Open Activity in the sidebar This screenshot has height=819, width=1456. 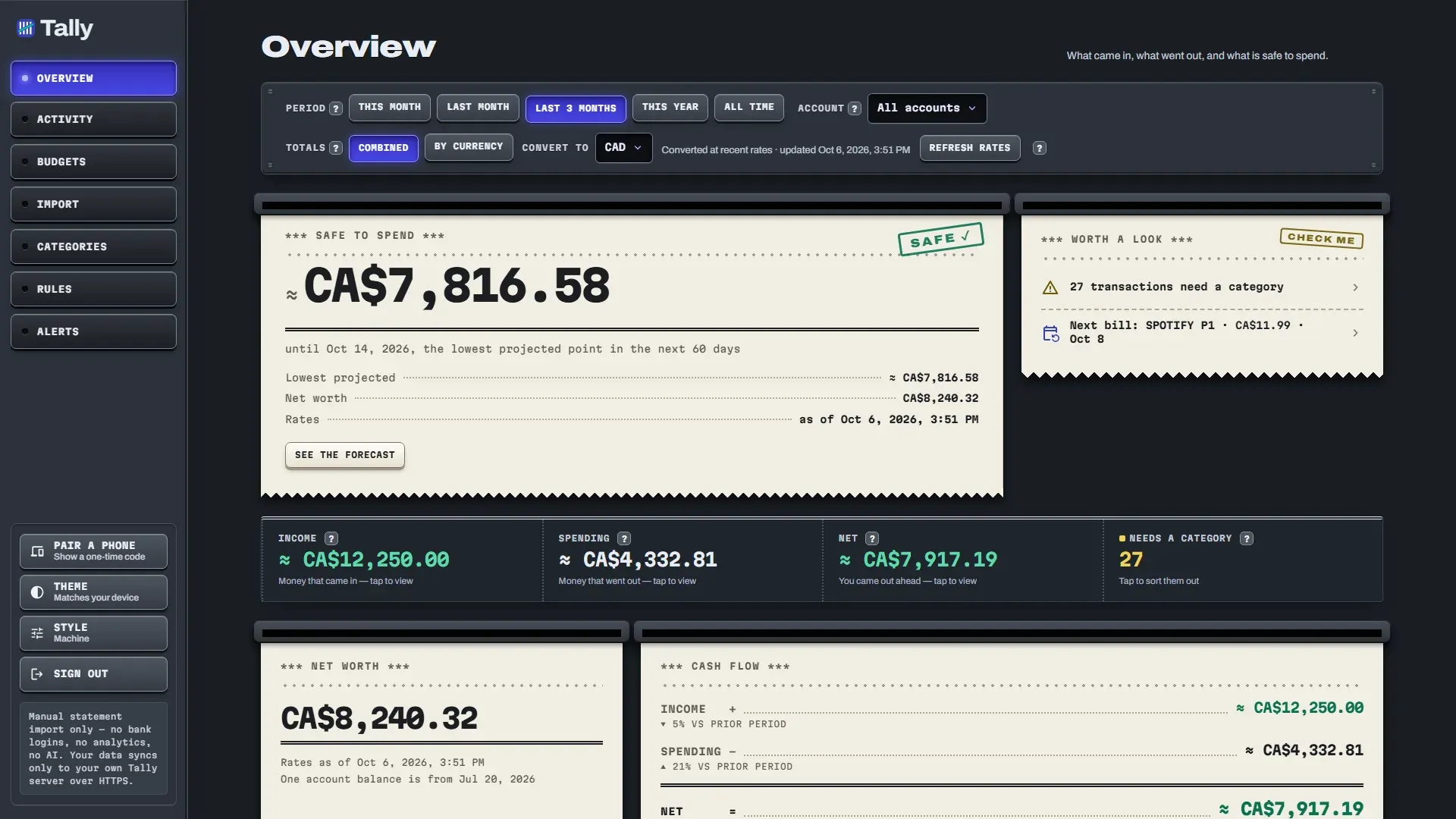[93, 120]
